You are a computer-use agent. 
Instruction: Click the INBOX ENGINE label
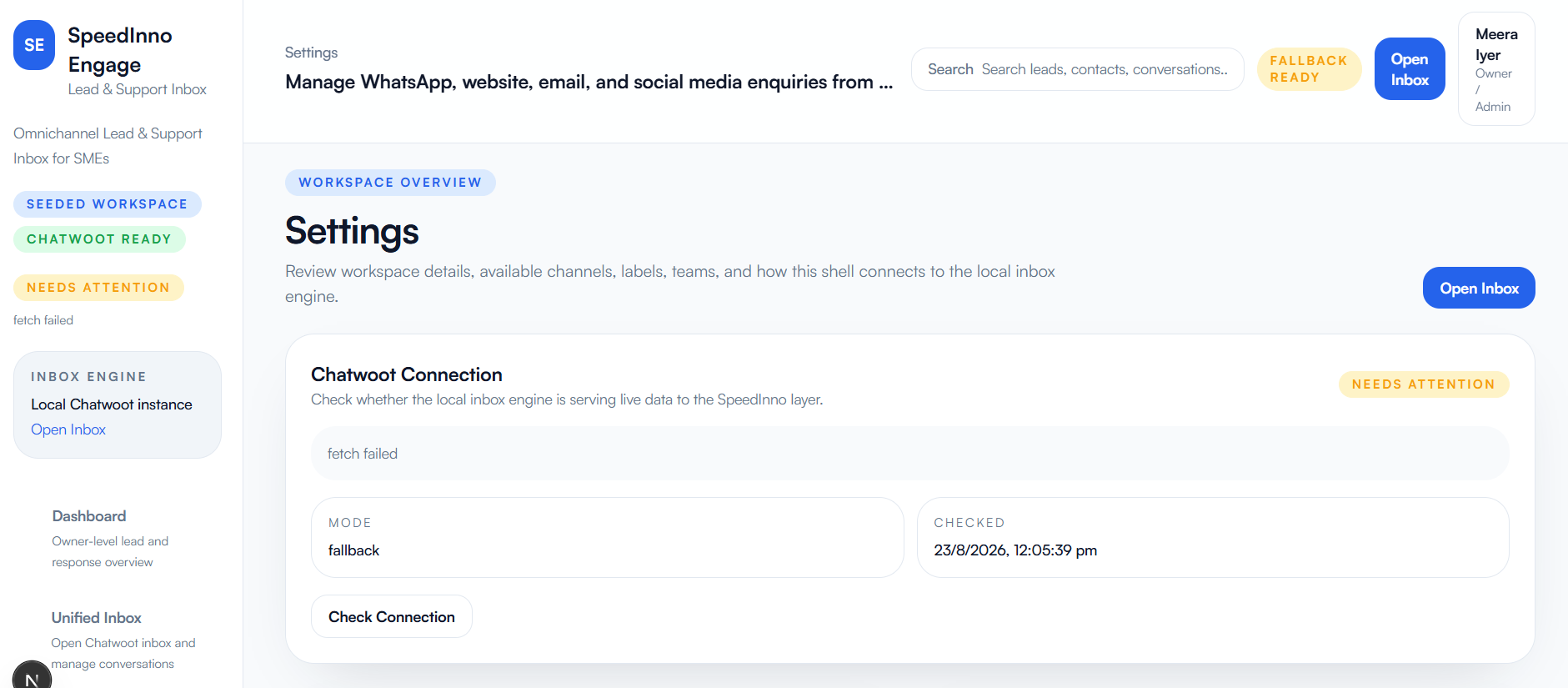click(x=88, y=377)
